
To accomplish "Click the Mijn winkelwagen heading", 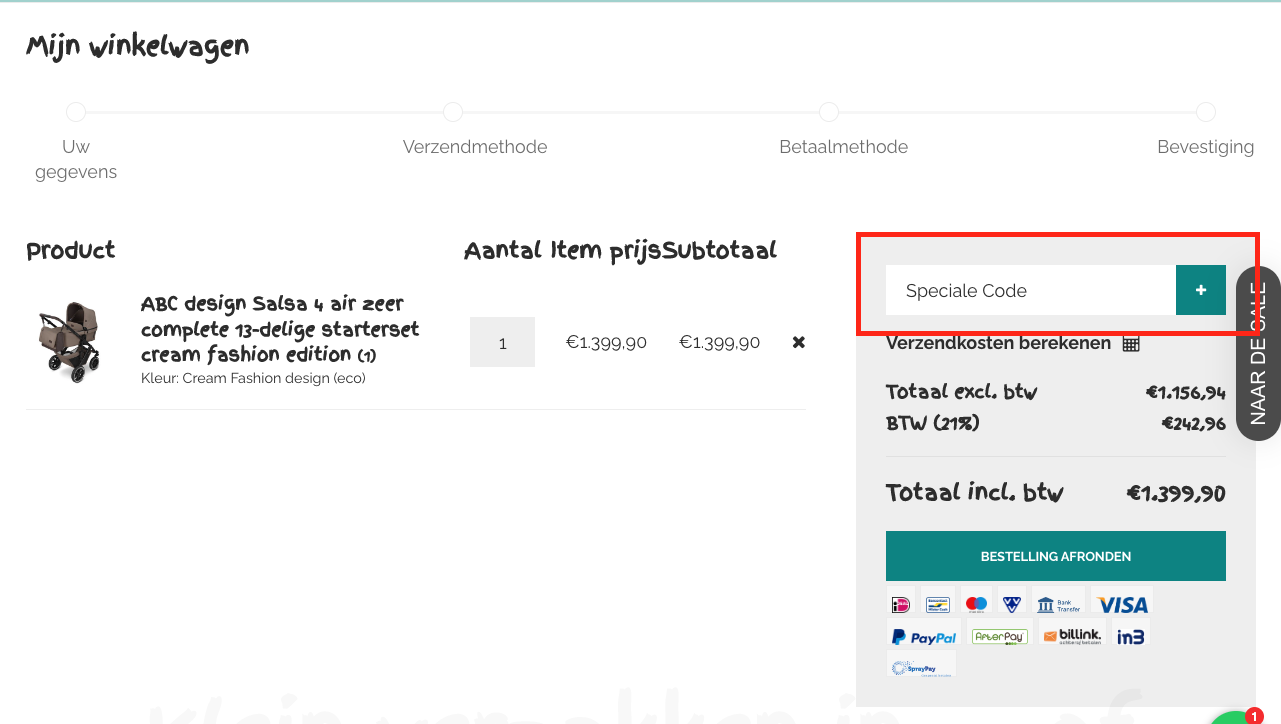I will tap(138, 46).
